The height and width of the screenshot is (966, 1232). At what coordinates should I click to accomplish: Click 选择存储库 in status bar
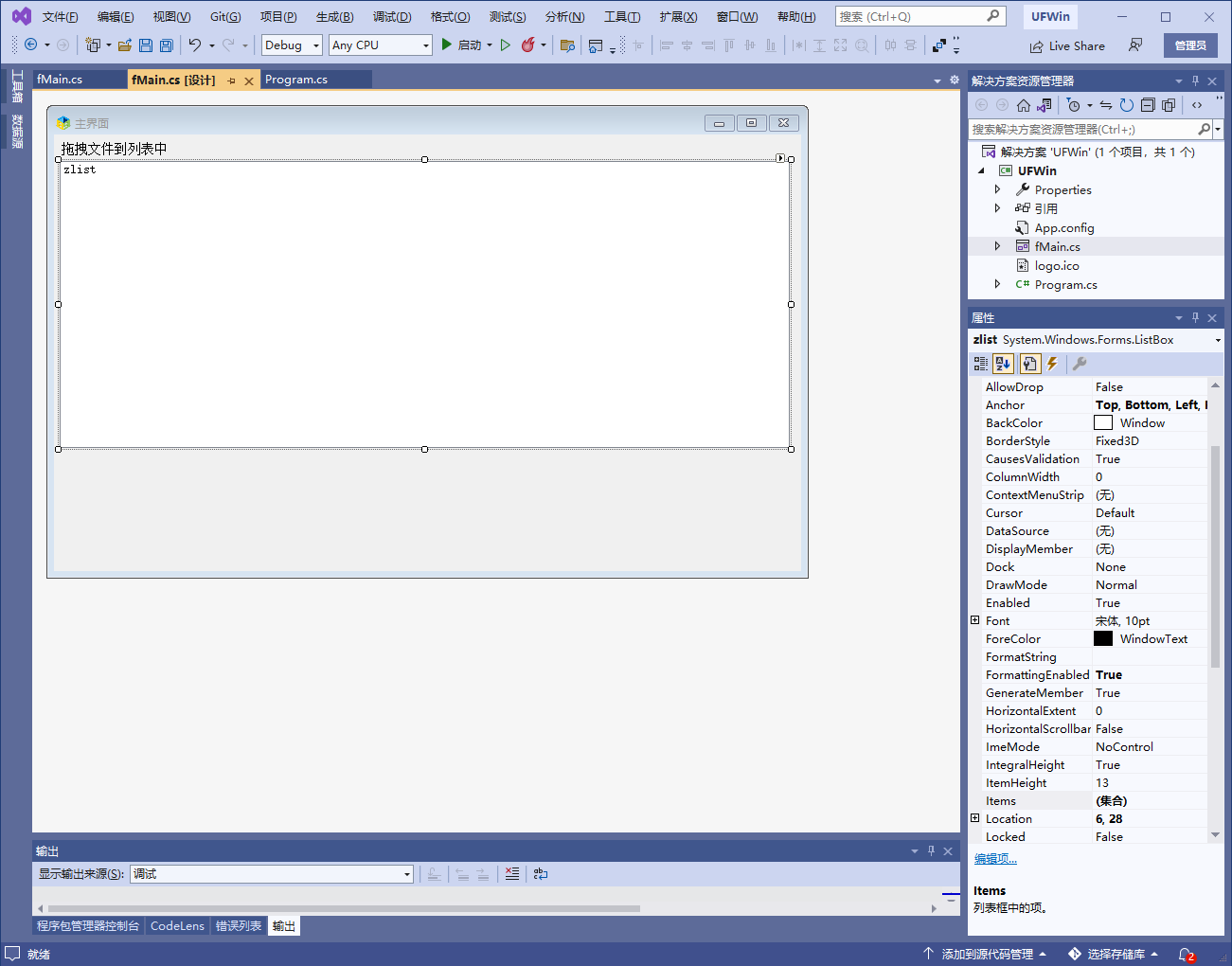[x=1114, y=955]
